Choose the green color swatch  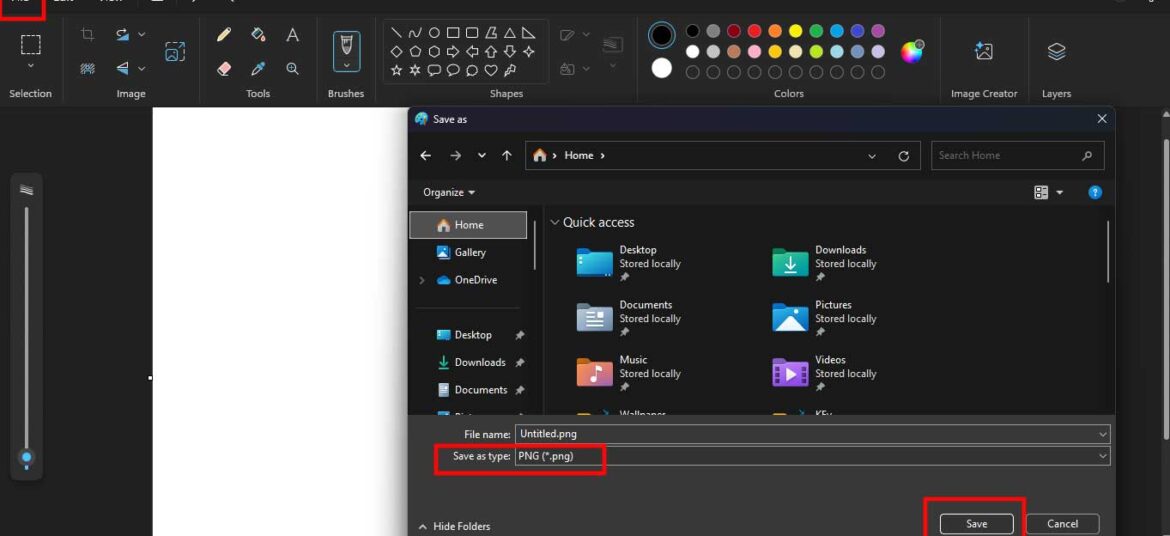pyautogui.click(x=816, y=31)
